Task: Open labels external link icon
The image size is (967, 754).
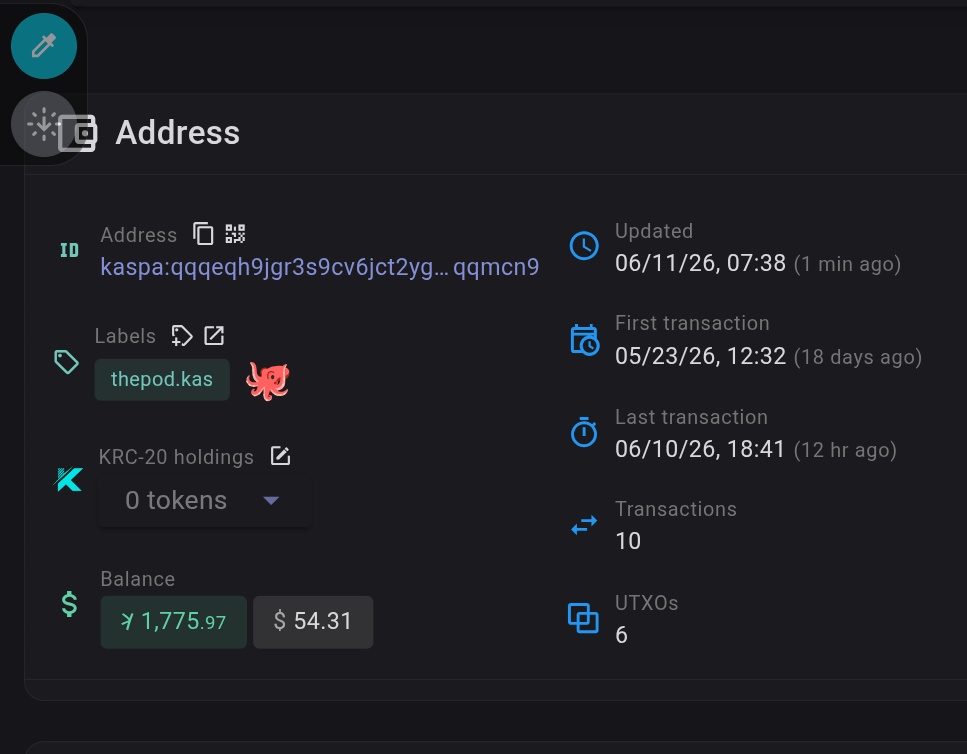Action: pos(214,336)
